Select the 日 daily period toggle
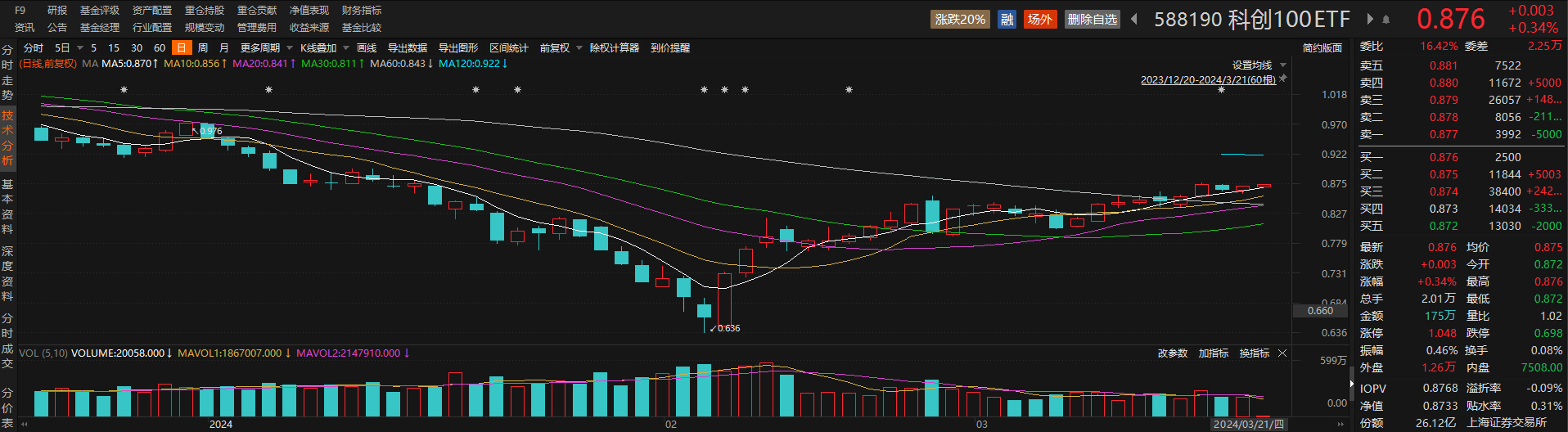 pos(181,47)
